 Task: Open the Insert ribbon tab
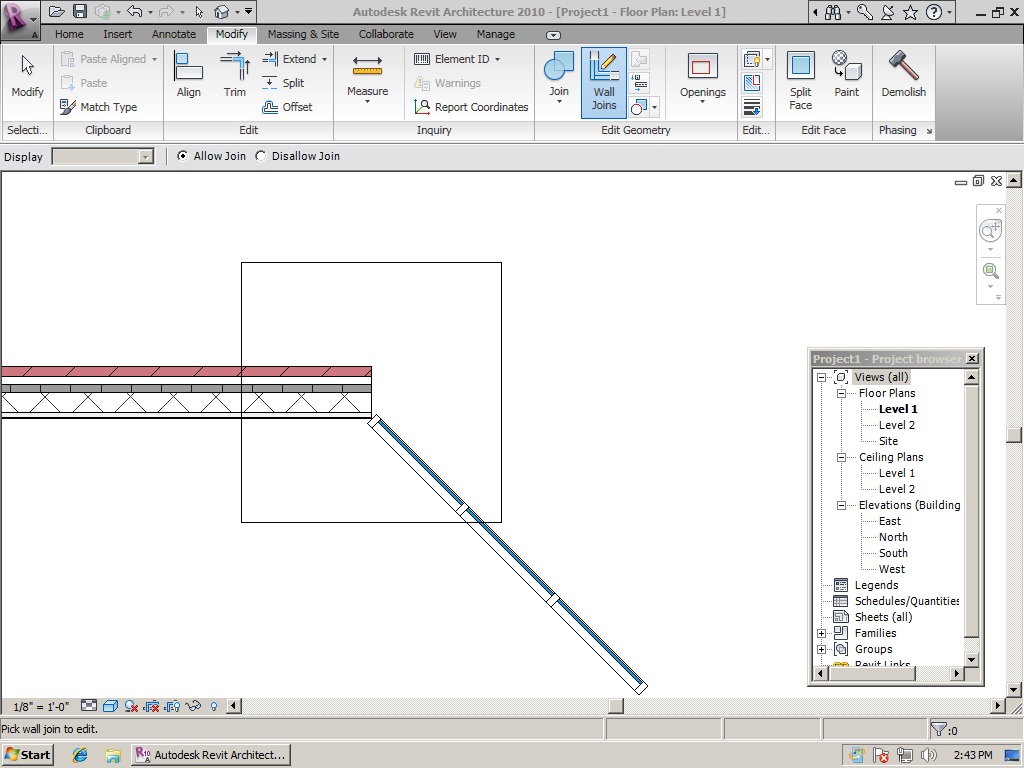point(117,34)
